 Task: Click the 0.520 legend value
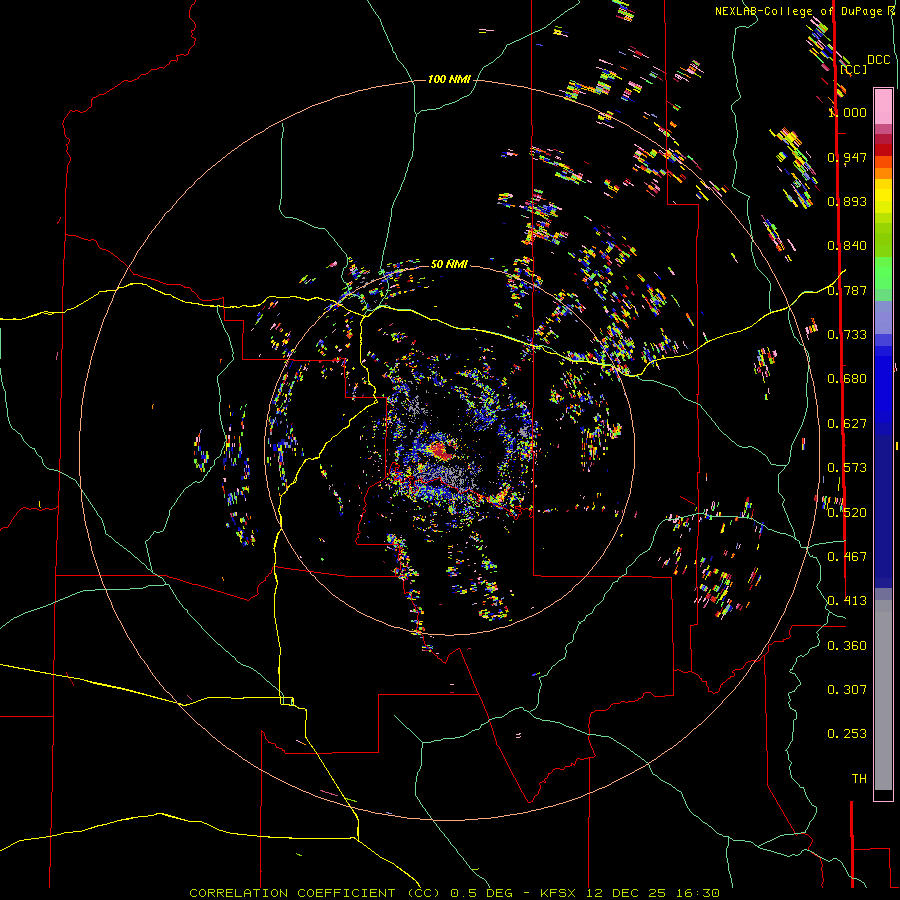pyautogui.click(x=847, y=513)
